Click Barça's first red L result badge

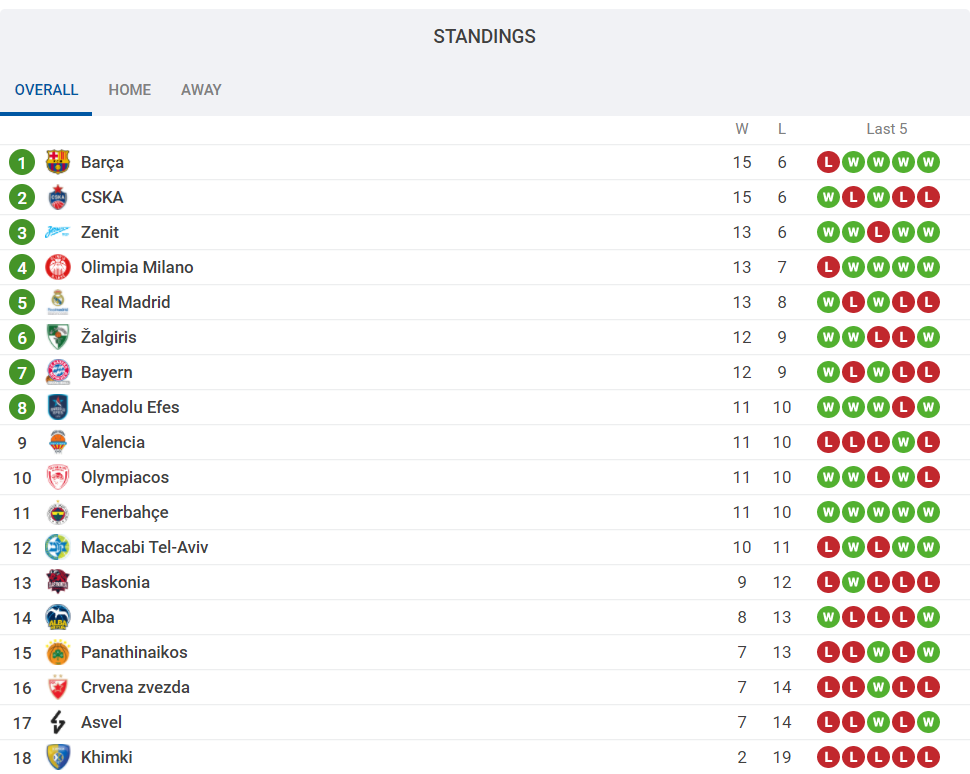pos(828,162)
